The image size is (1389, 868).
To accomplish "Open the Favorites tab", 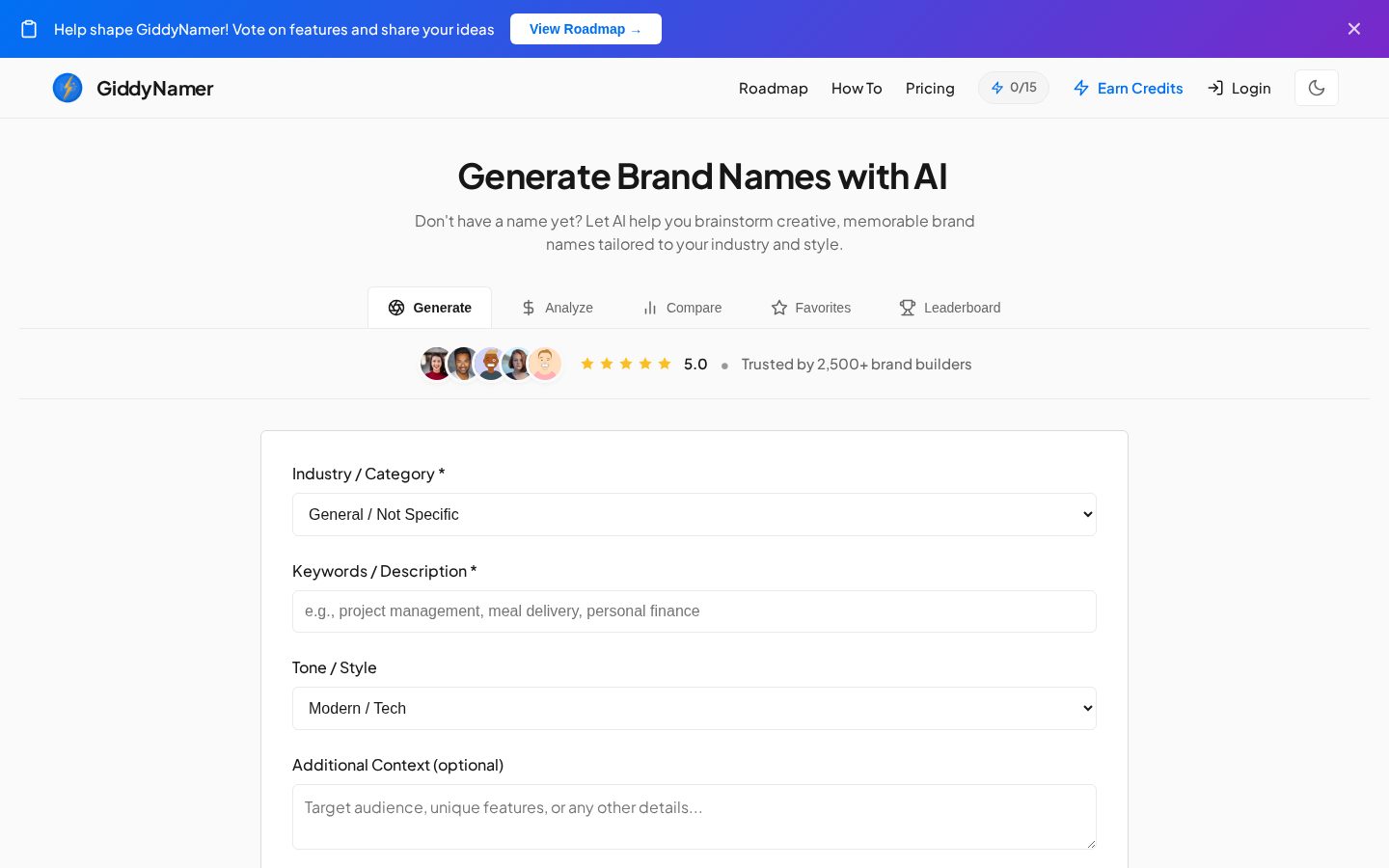I will pyautogui.click(x=811, y=308).
